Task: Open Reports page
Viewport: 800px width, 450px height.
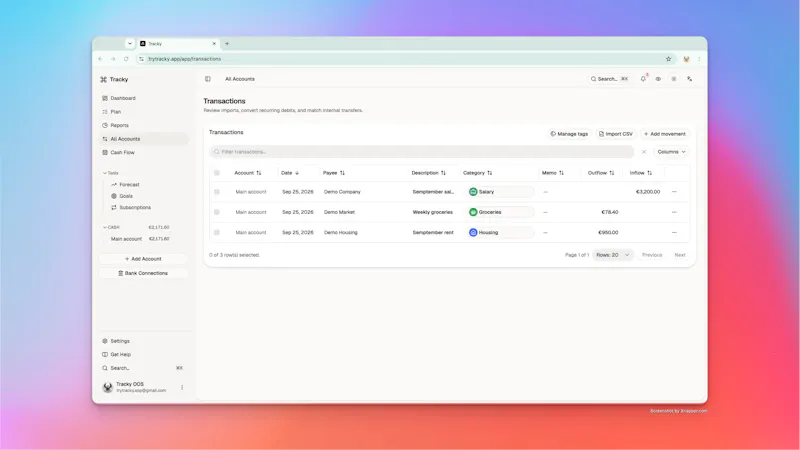Action: pos(115,126)
